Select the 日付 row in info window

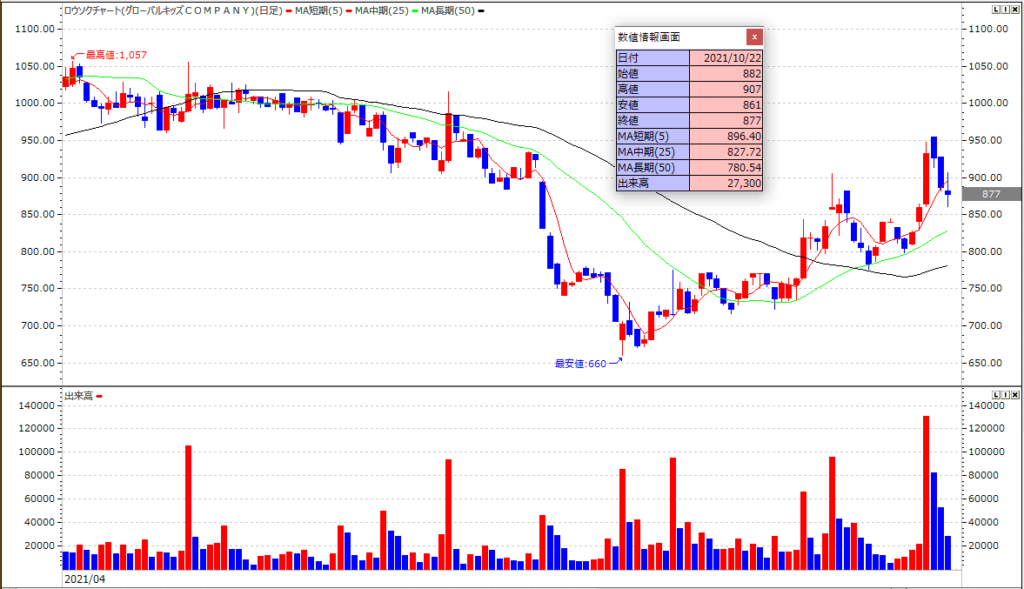click(x=689, y=58)
